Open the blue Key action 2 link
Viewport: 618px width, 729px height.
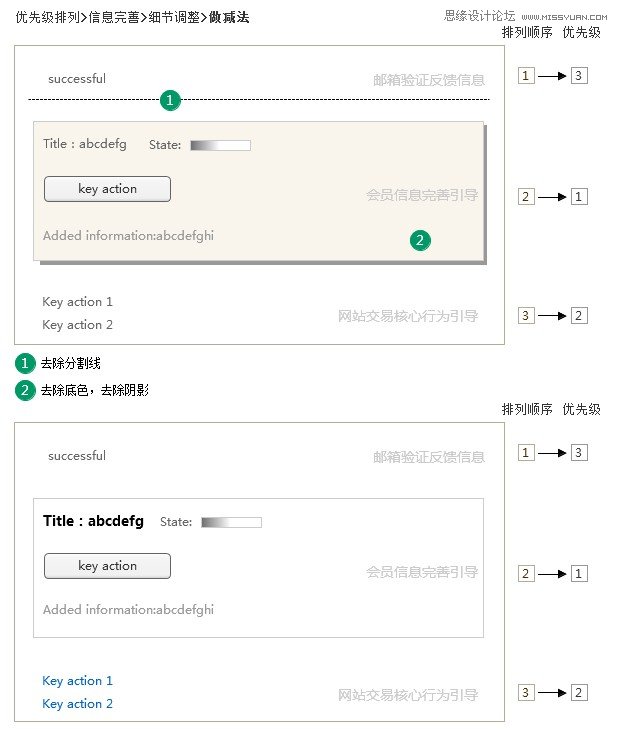77,704
